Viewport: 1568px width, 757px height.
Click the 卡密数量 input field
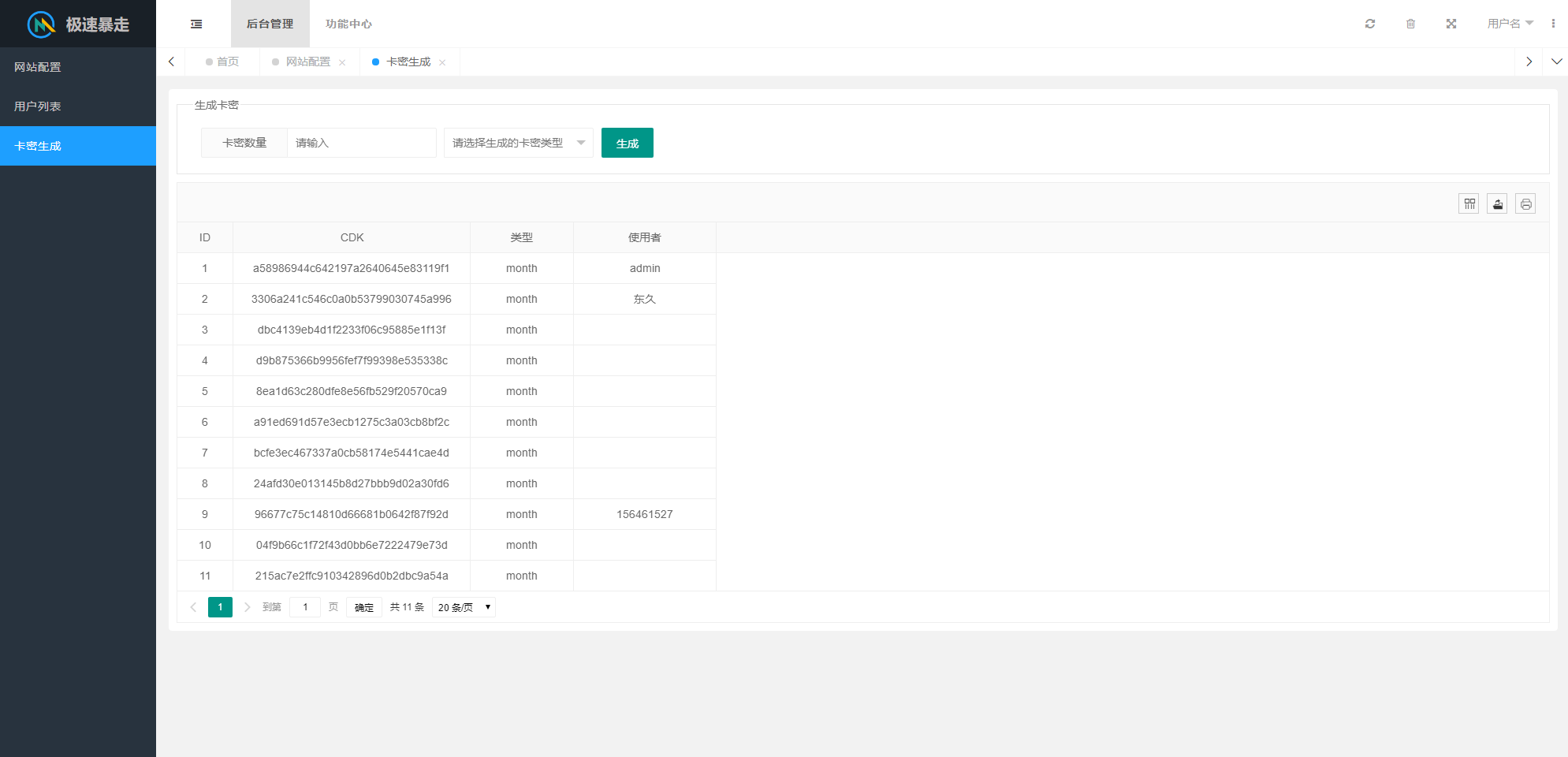point(361,143)
